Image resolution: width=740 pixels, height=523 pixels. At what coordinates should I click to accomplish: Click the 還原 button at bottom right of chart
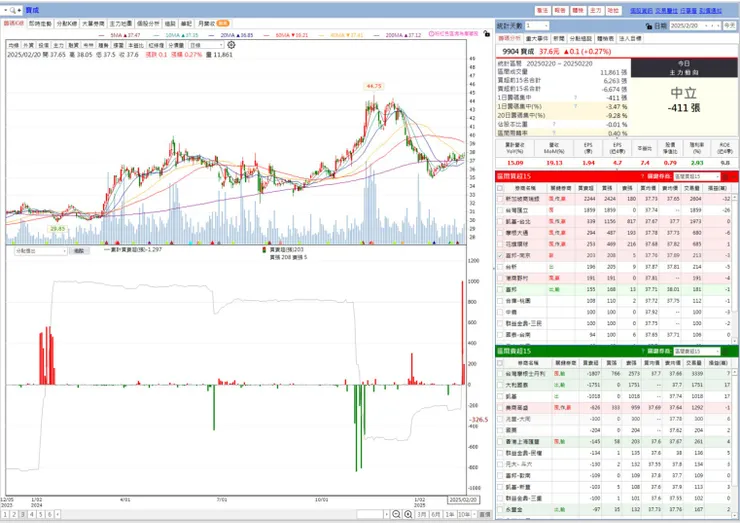tap(485, 514)
